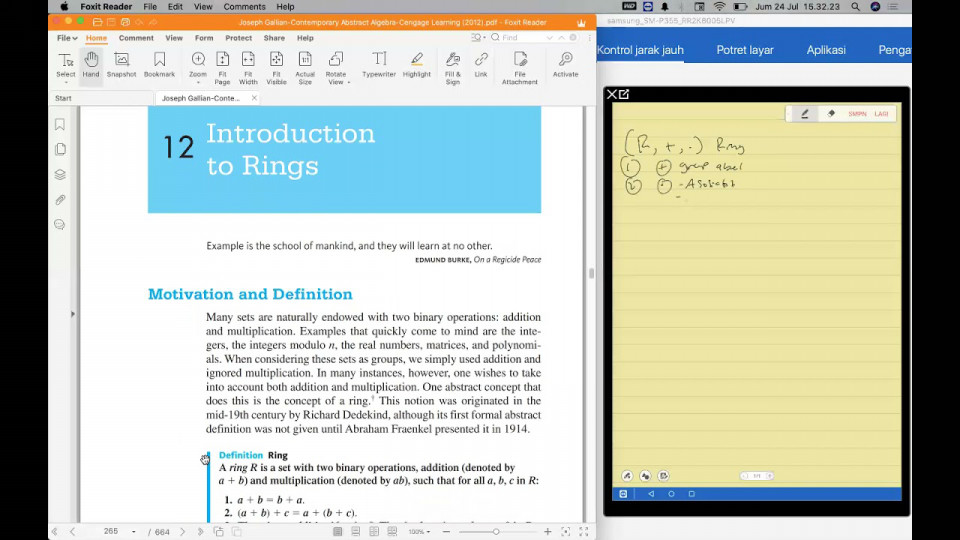The height and width of the screenshot is (540, 960).
Task: Open the Protect ribbon tab
Action: [x=238, y=38]
